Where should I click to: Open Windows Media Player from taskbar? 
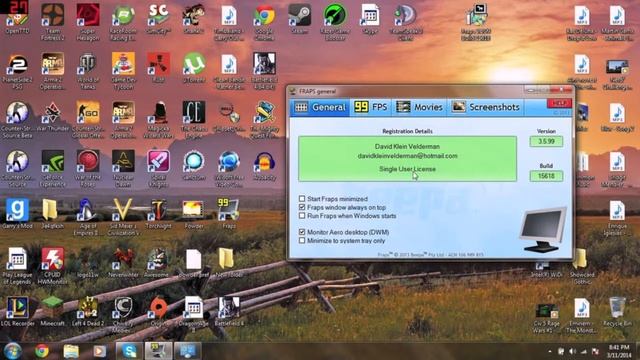[x=100, y=351]
